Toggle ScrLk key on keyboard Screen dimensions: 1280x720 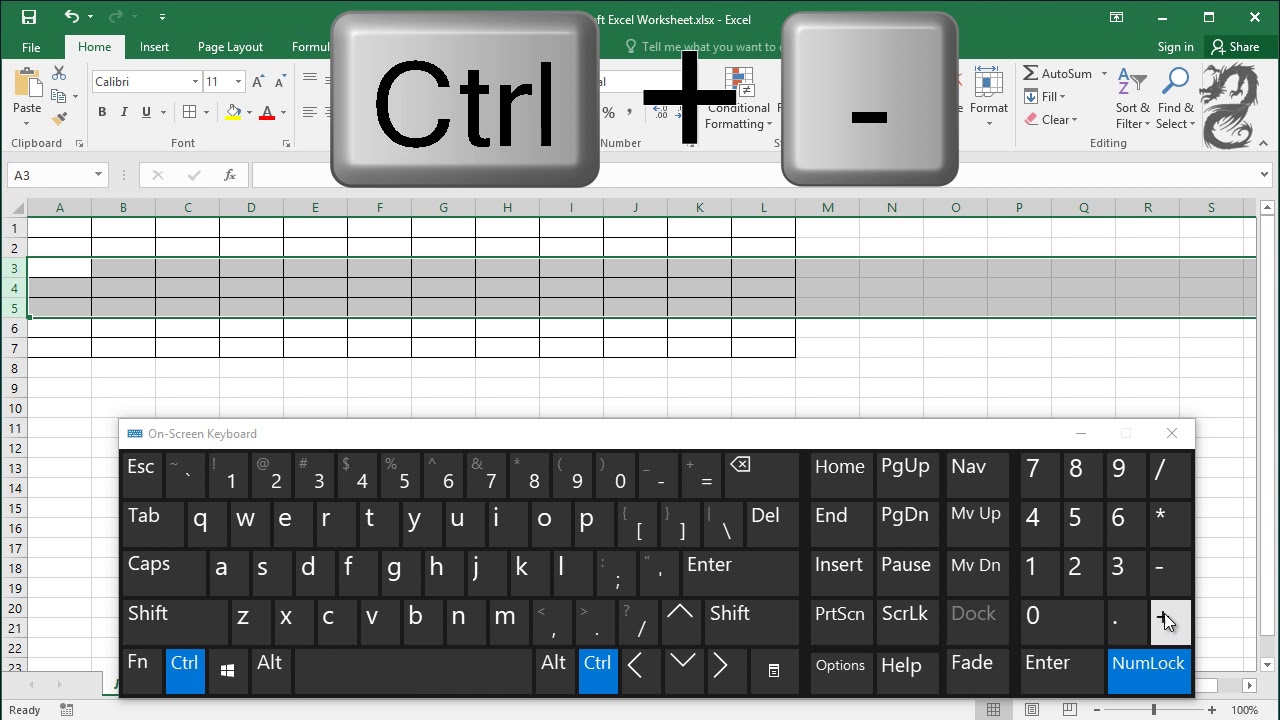pyautogui.click(x=906, y=622)
